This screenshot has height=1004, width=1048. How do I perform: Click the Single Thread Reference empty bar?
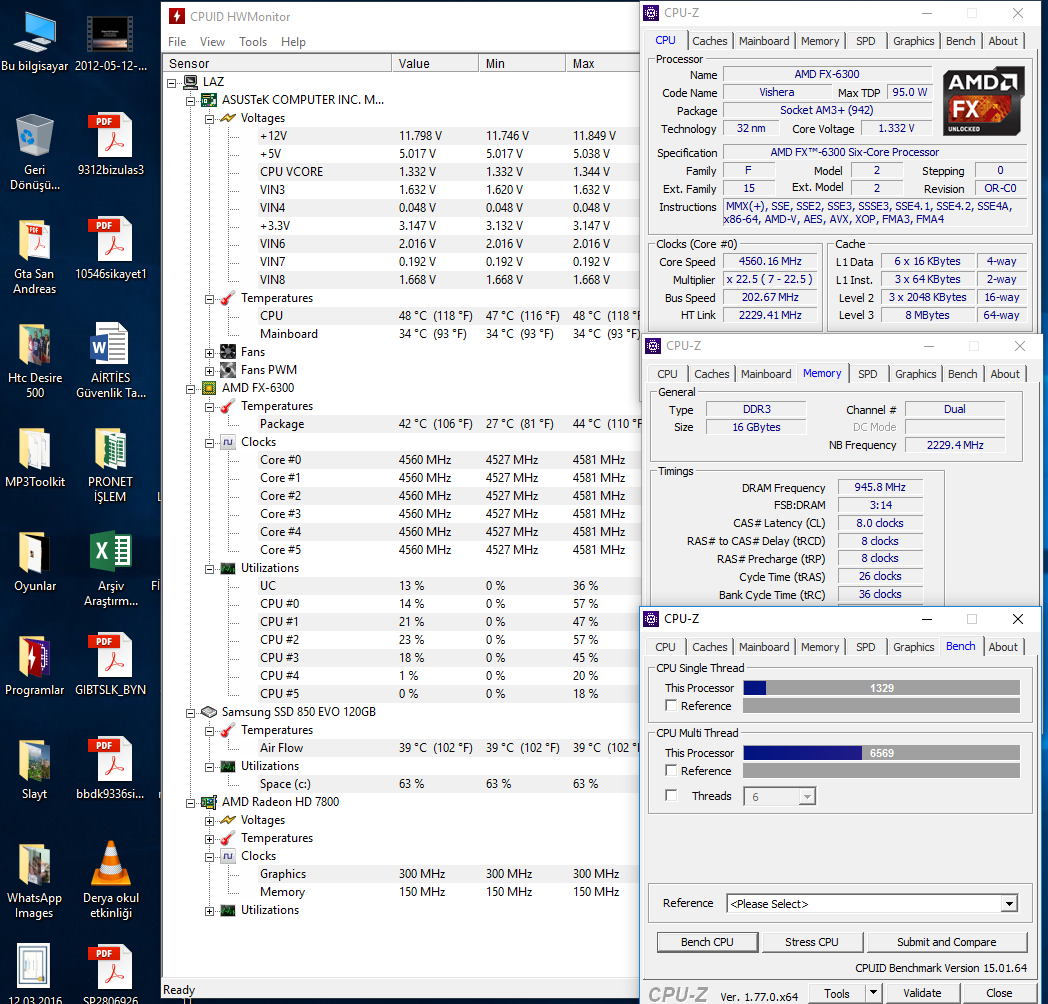[x=881, y=705]
